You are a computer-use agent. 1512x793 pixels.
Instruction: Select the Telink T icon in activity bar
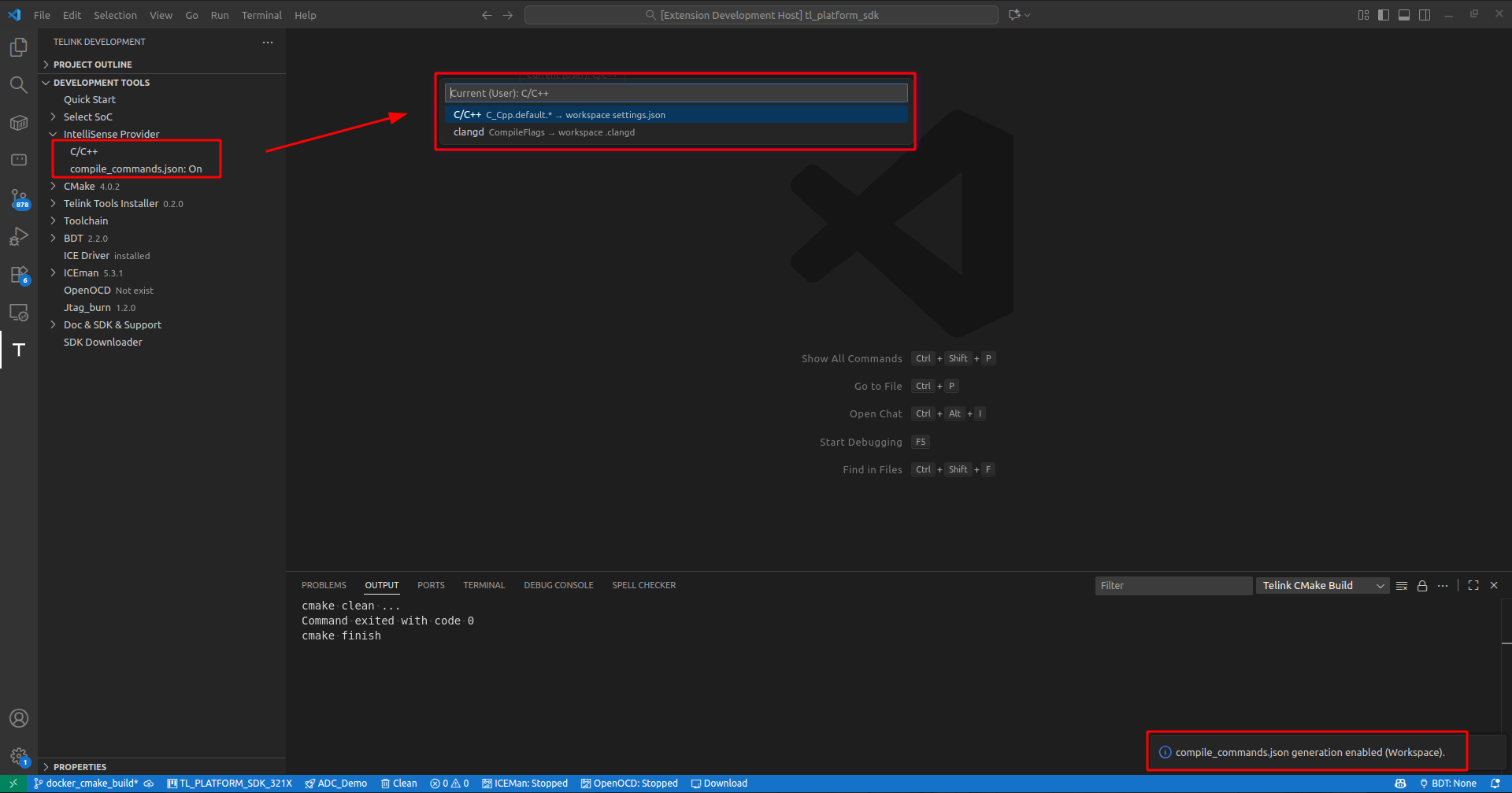pyautogui.click(x=19, y=350)
